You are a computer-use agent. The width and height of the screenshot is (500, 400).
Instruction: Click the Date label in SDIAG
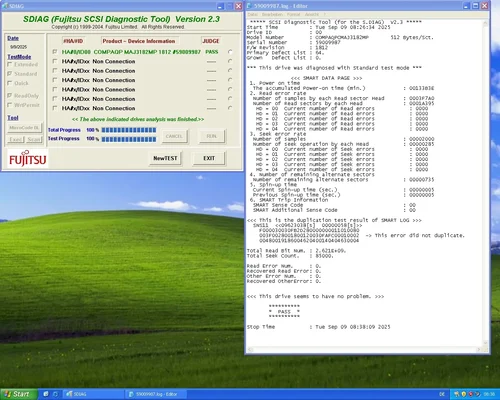point(13,38)
